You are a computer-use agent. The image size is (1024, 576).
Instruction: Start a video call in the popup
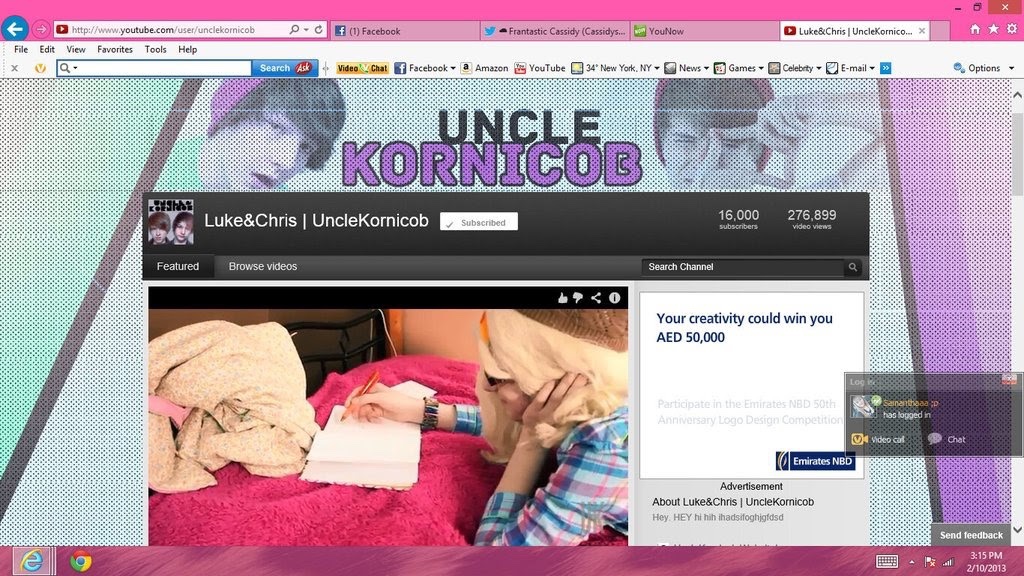(878, 440)
